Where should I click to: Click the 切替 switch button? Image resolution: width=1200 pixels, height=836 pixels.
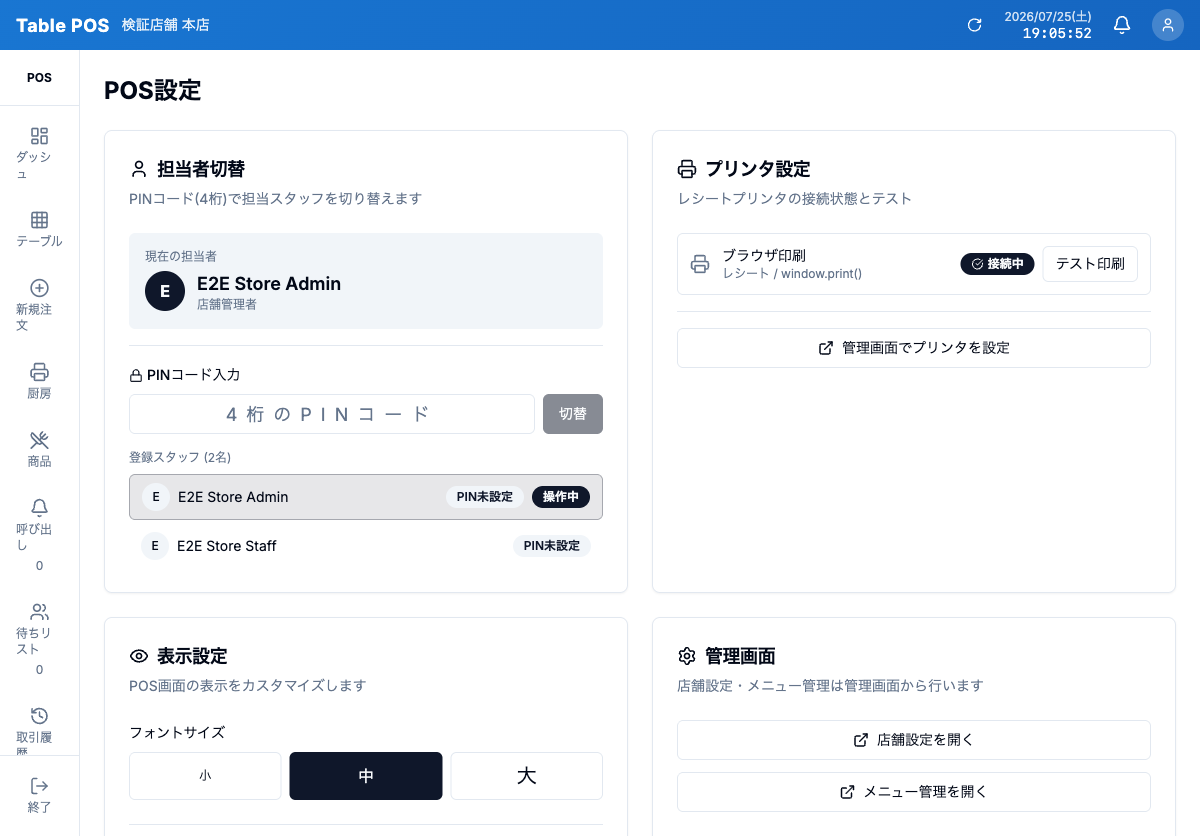573,414
